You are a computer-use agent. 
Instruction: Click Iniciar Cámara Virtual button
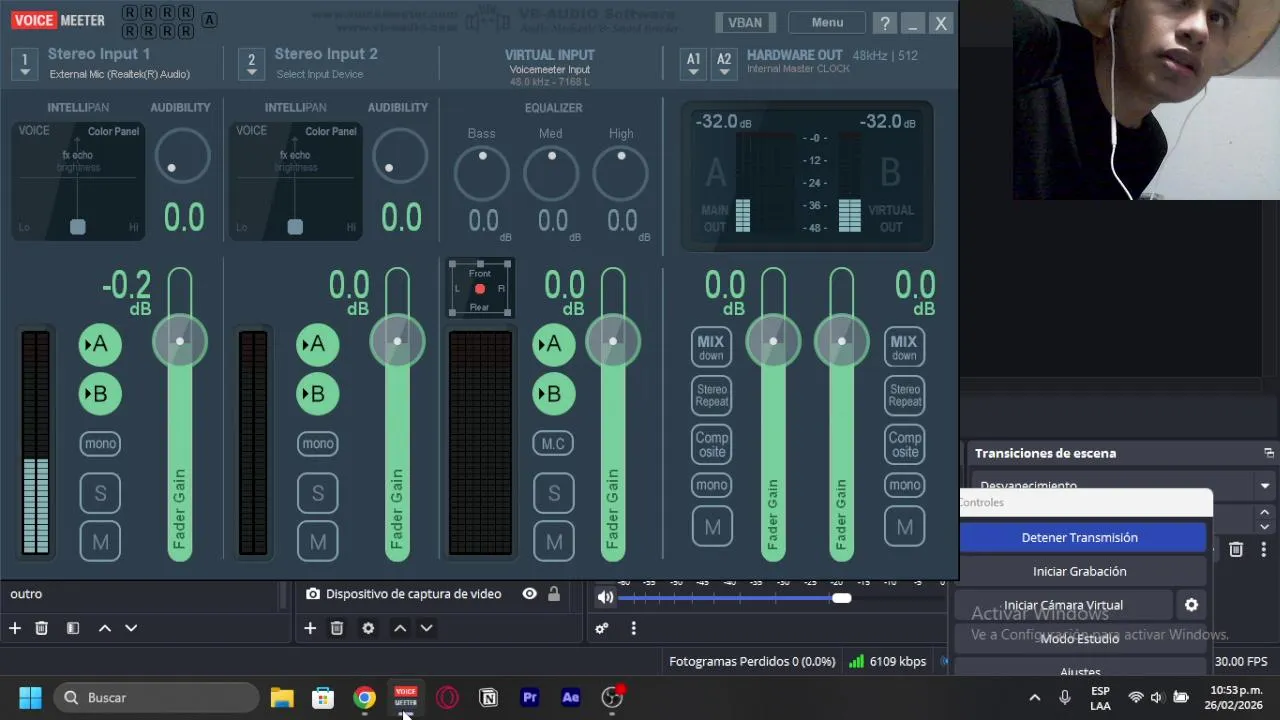coord(1064,605)
